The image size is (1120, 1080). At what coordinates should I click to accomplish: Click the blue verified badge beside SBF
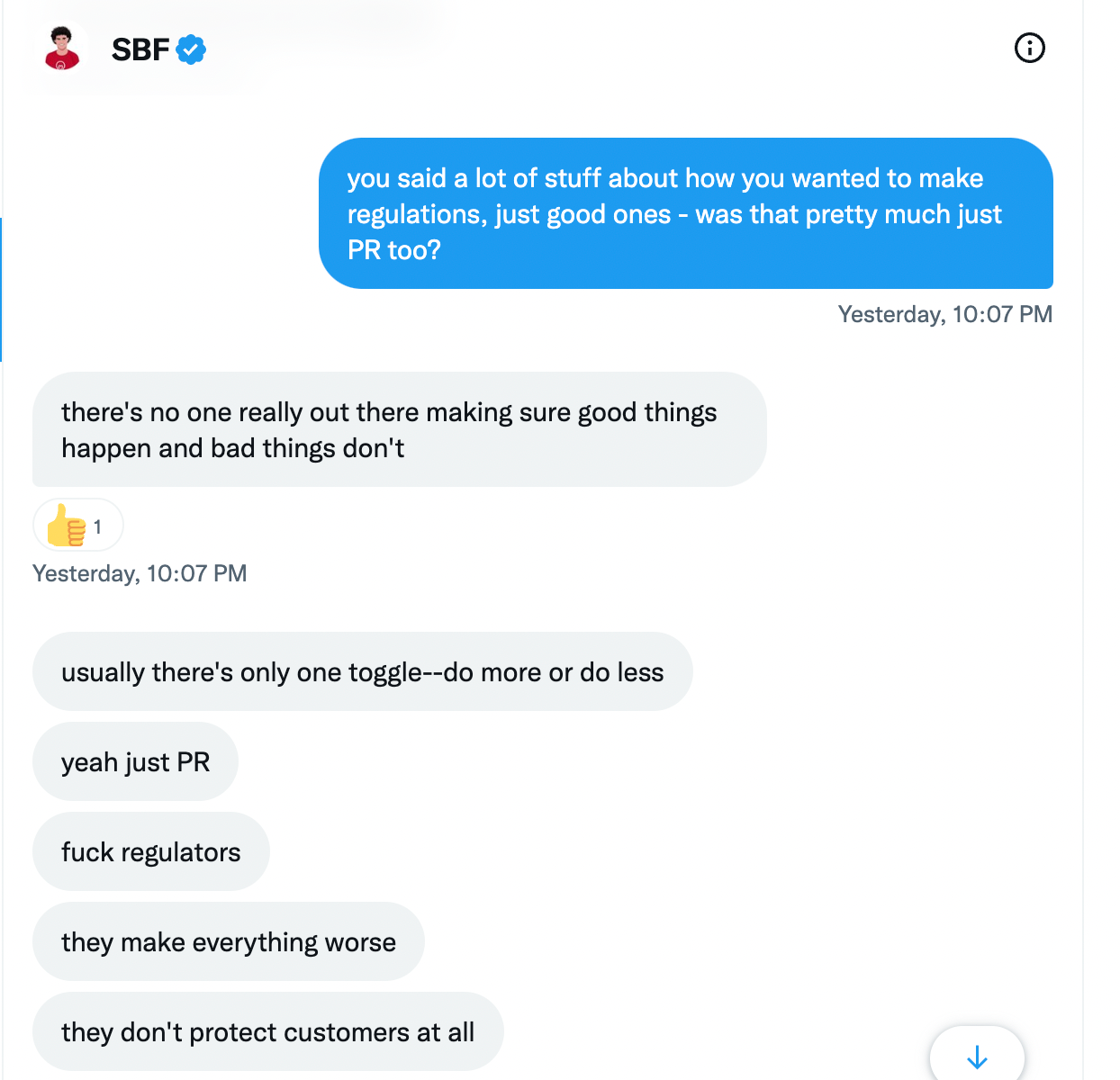click(x=191, y=49)
